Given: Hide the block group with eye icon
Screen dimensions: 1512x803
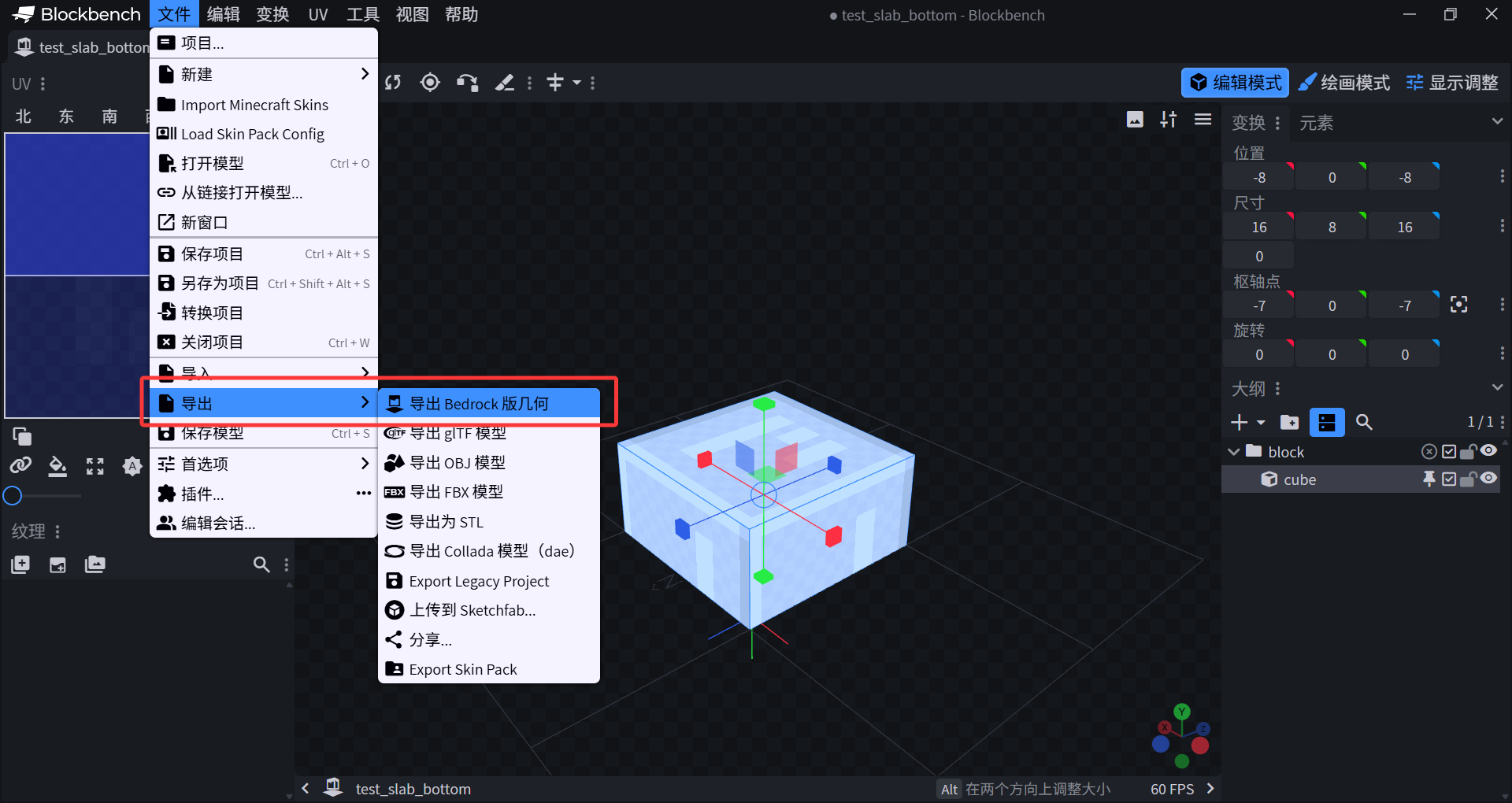Looking at the screenshot, I should point(1488,451).
